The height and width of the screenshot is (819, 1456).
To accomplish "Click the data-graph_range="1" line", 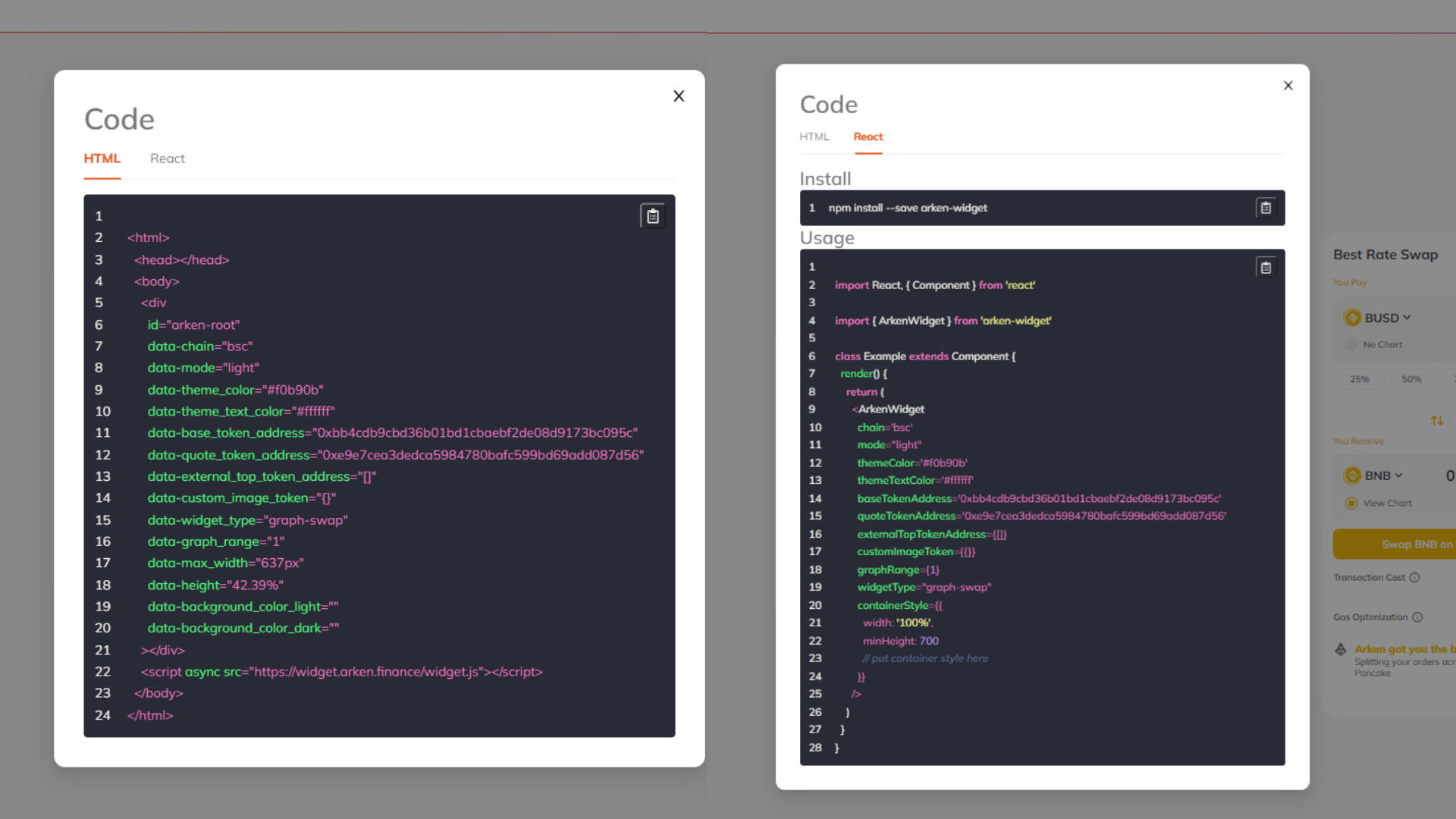I will point(216,541).
